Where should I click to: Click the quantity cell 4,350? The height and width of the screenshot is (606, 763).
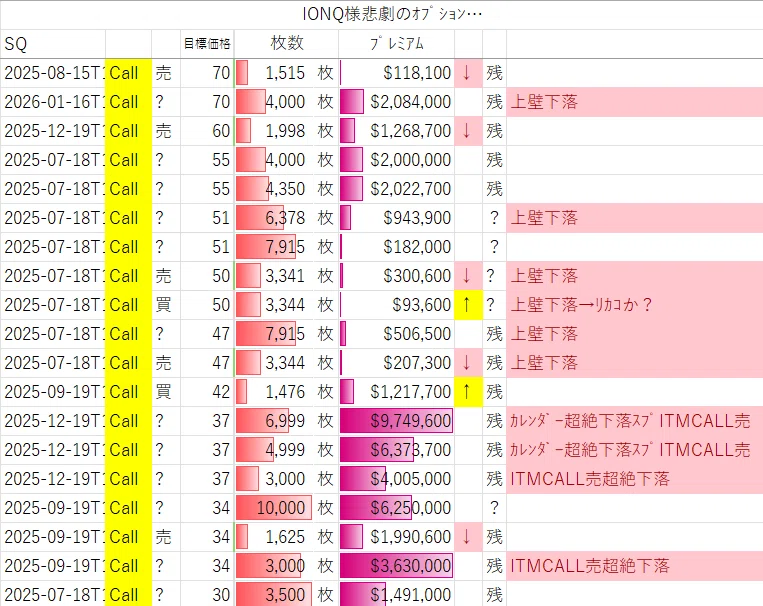tap(274, 189)
